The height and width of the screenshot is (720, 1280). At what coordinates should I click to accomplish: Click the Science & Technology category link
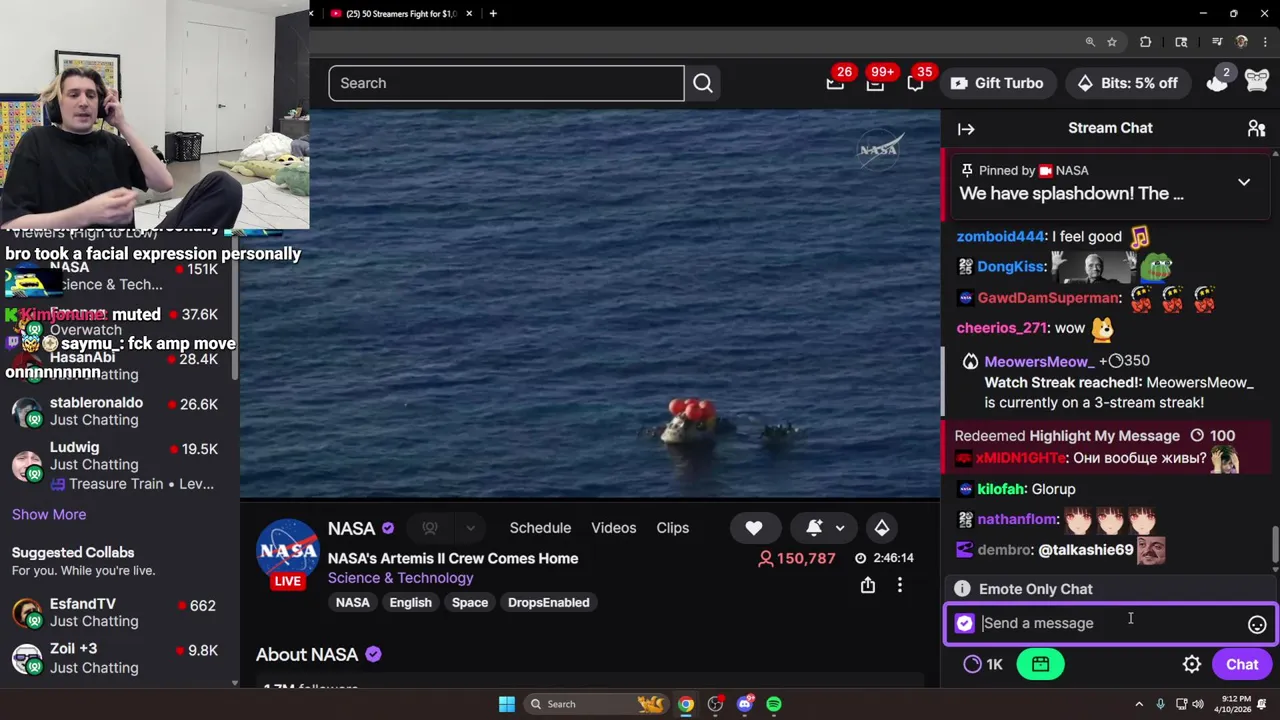click(400, 578)
